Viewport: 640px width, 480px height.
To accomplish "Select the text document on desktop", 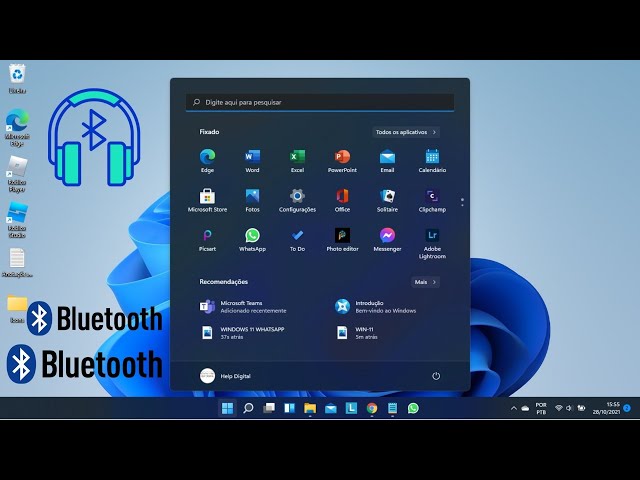I will pyautogui.click(x=17, y=262).
